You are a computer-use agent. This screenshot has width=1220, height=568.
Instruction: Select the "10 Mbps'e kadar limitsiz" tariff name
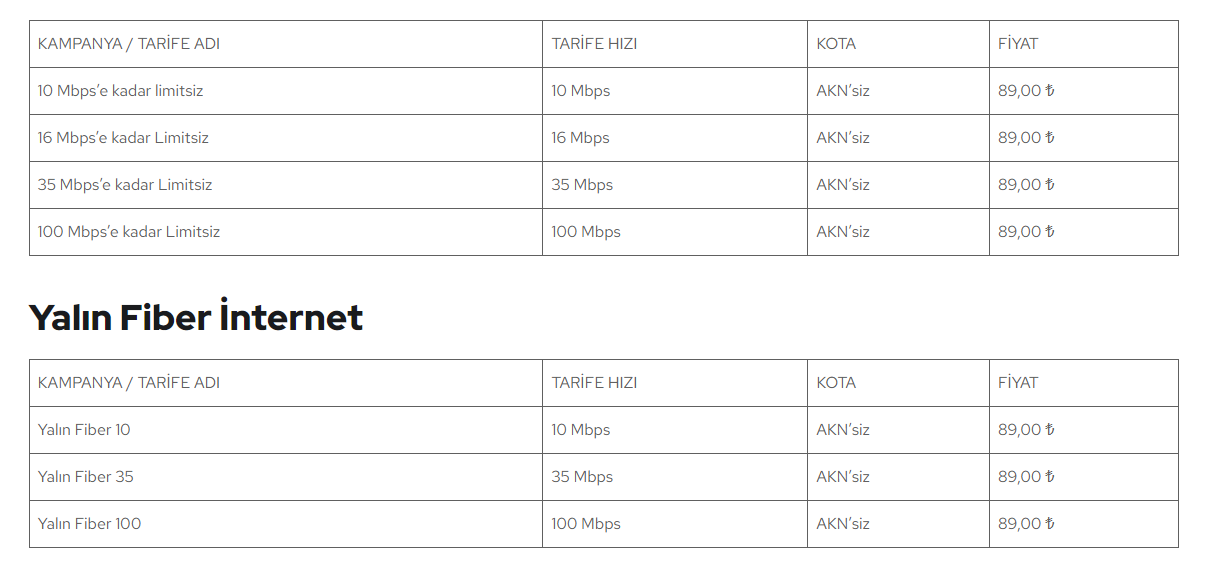click(x=120, y=91)
